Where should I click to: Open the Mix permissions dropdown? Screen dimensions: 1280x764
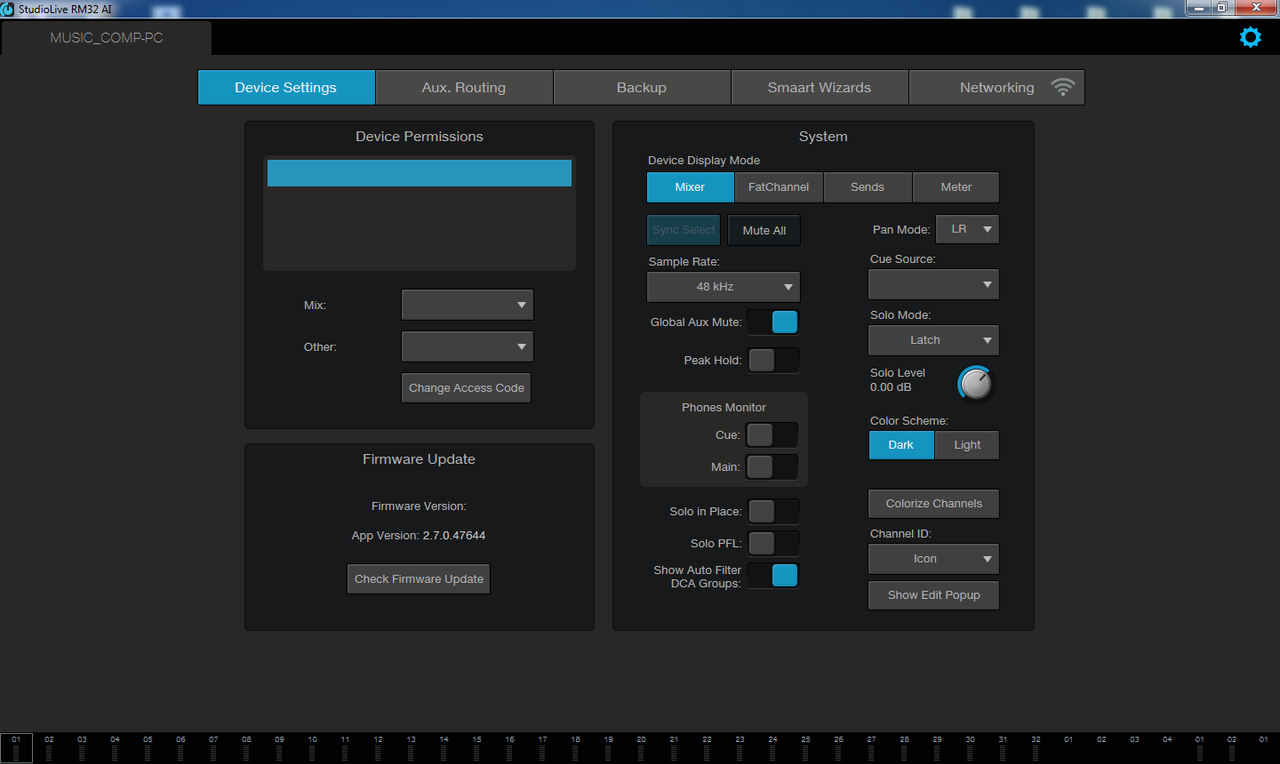pyautogui.click(x=467, y=305)
